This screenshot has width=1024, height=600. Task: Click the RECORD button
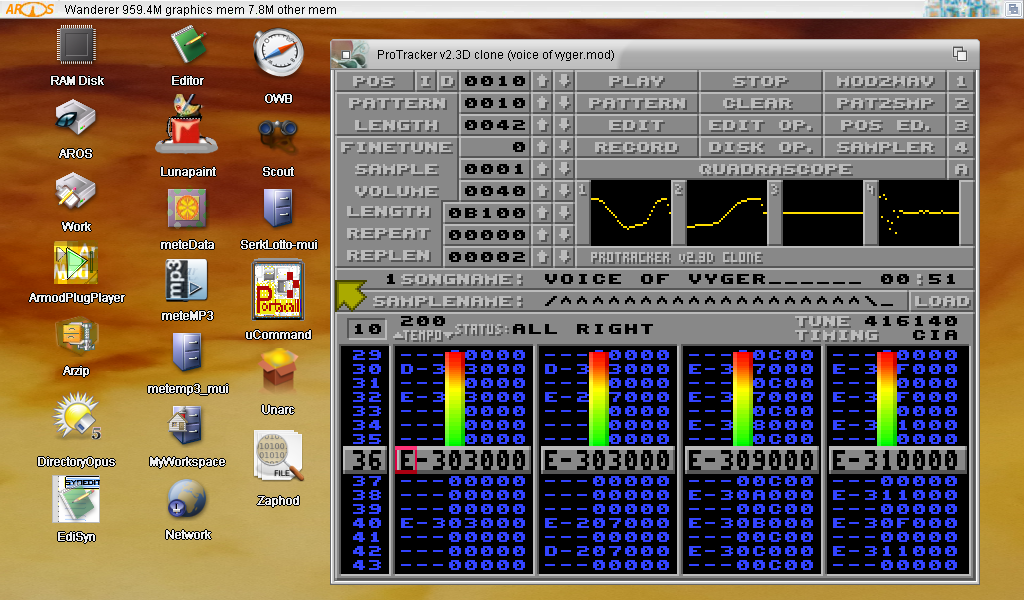(637, 147)
